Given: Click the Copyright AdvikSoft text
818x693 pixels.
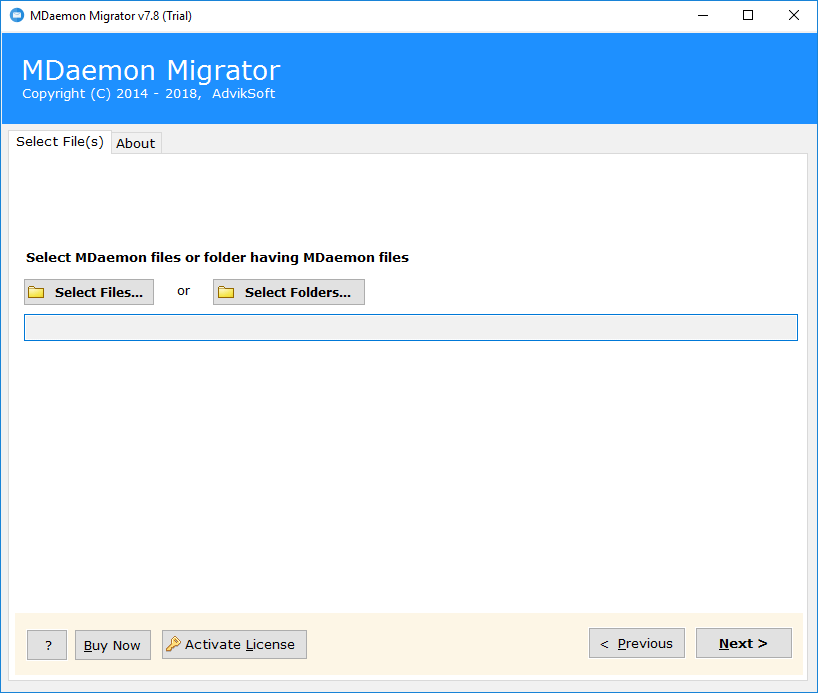Looking at the screenshot, I should pyautogui.click(x=150, y=93).
